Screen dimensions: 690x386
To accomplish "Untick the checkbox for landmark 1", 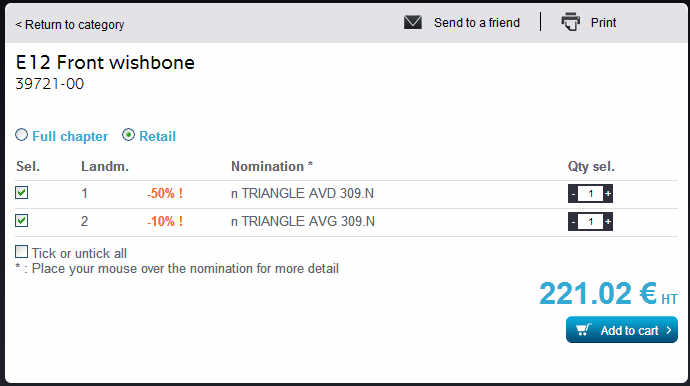I will pyautogui.click(x=22, y=193).
